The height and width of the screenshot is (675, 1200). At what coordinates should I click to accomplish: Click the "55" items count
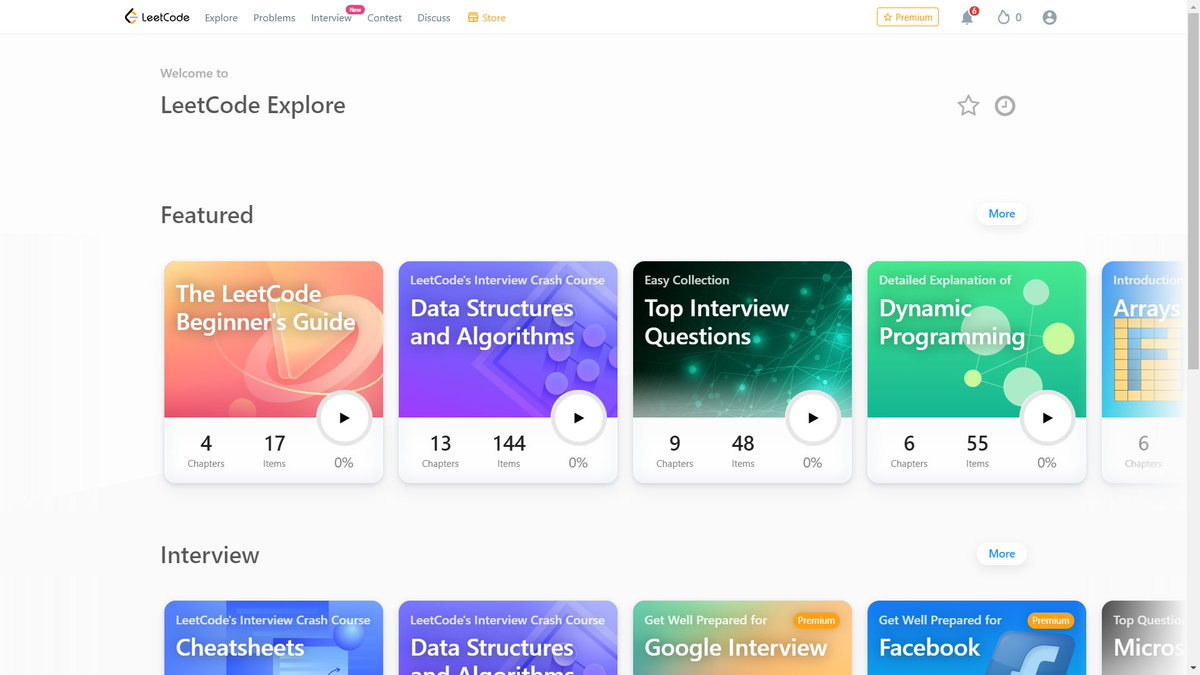977,443
